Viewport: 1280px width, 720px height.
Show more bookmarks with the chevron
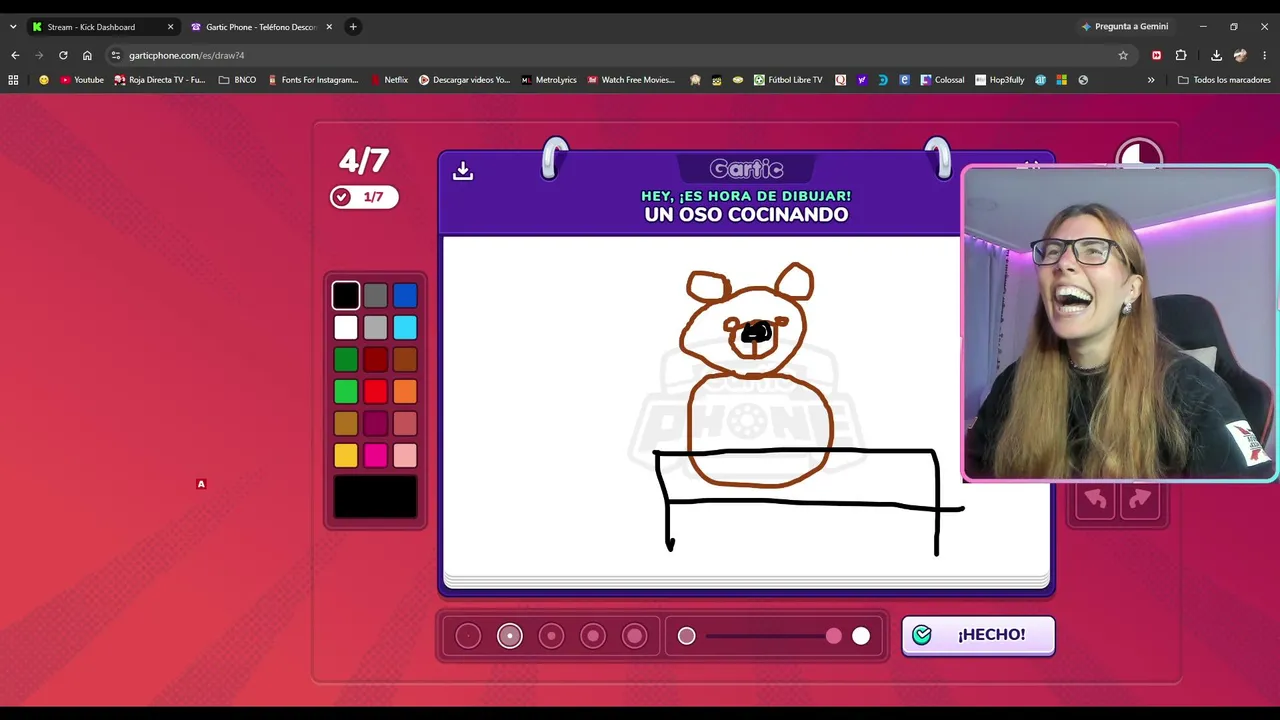[x=1151, y=80]
